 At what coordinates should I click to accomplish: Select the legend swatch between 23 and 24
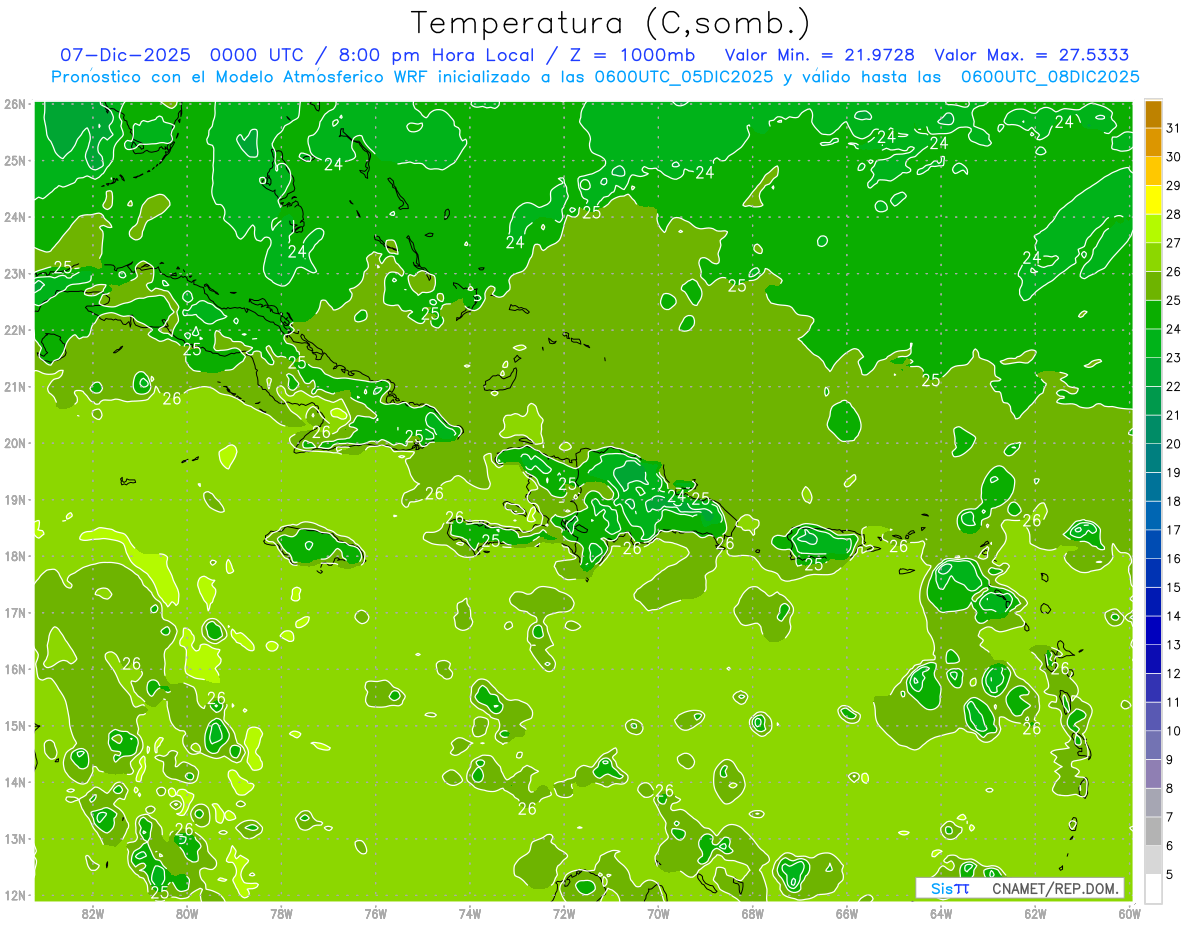(1153, 343)
